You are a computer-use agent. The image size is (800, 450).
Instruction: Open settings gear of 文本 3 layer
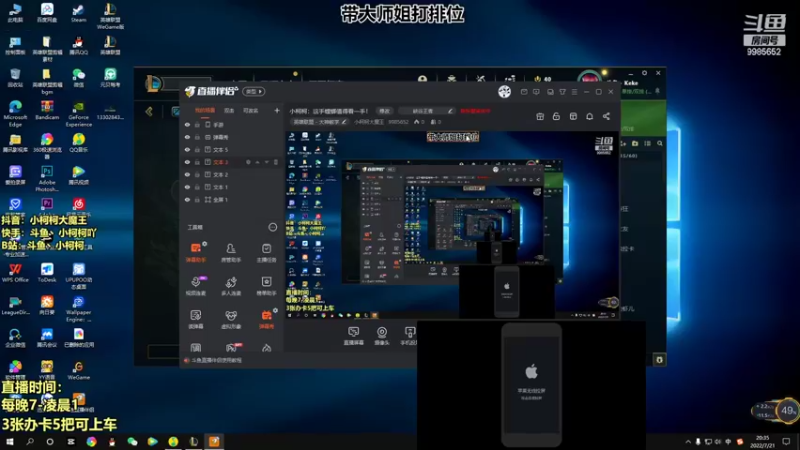[248, 162]
